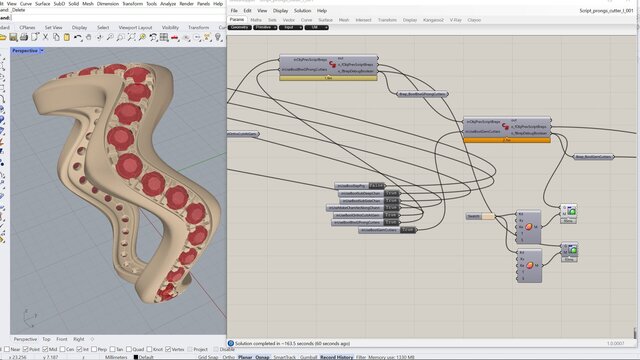Click the red car Set CPlane icon
The image size is (640, 360).
point(175,38)
